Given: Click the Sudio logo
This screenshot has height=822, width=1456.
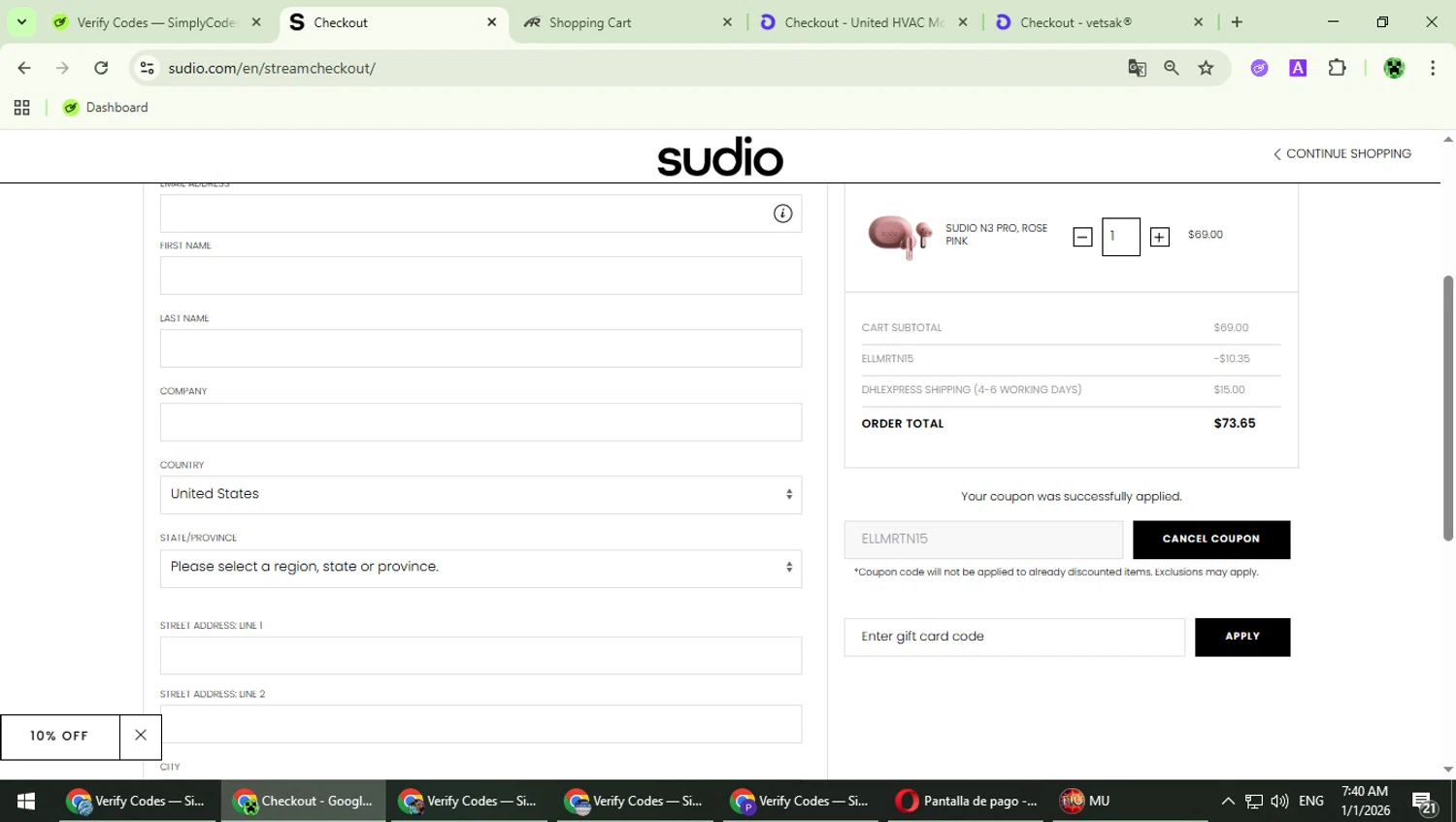Looking at the screenshot, I should (720, 157).
